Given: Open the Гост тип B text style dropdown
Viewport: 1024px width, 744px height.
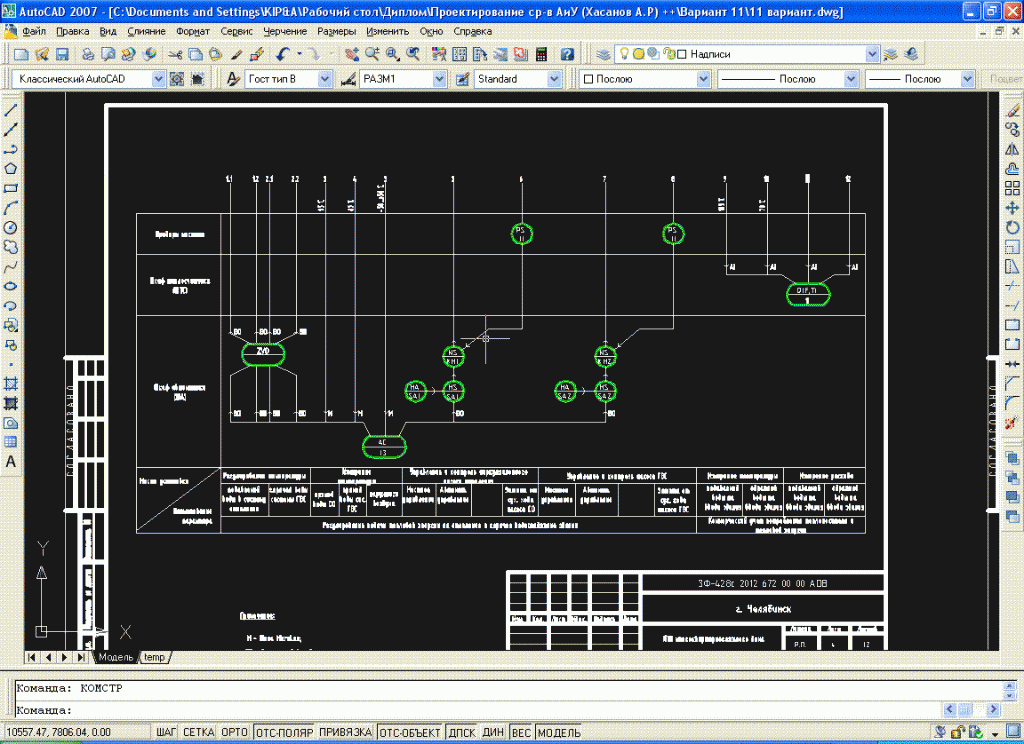Looking at the screenshot, I should click(x=325, y=79).
